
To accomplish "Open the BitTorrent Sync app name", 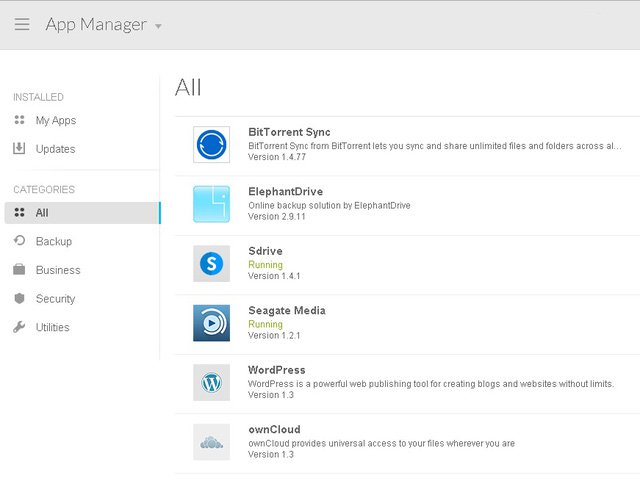I will (289, 132).
